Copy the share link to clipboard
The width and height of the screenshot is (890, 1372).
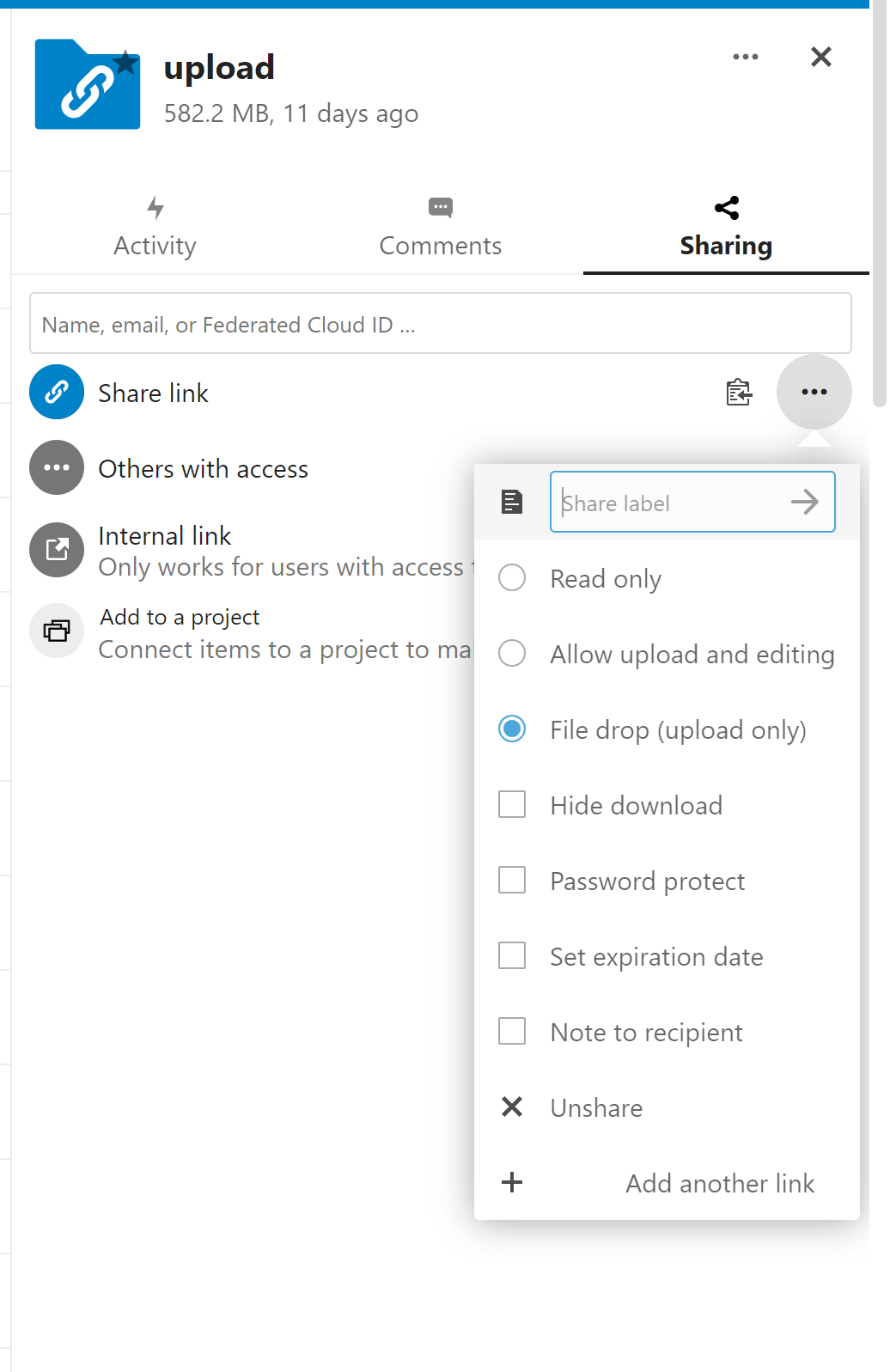click(x=739, y=392)
